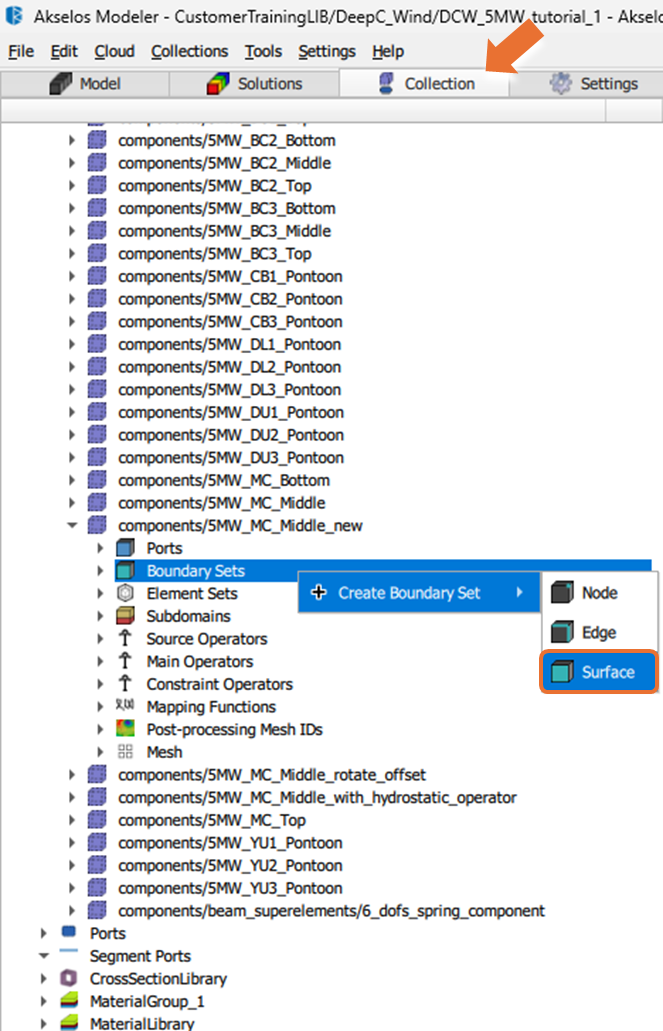Viewport: 663px width, 1031px height.
Task: Click the component icon of 5MW_YU1_Pontoon
Action: [97, 843]
